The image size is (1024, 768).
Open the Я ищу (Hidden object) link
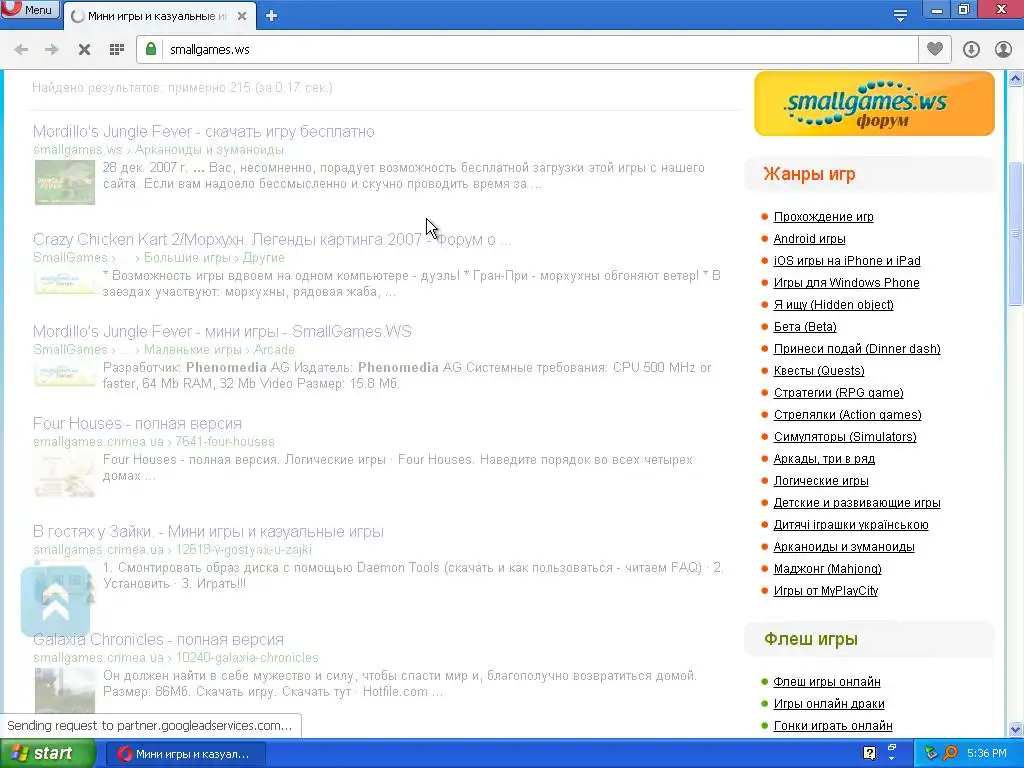[x=833, y=305]
